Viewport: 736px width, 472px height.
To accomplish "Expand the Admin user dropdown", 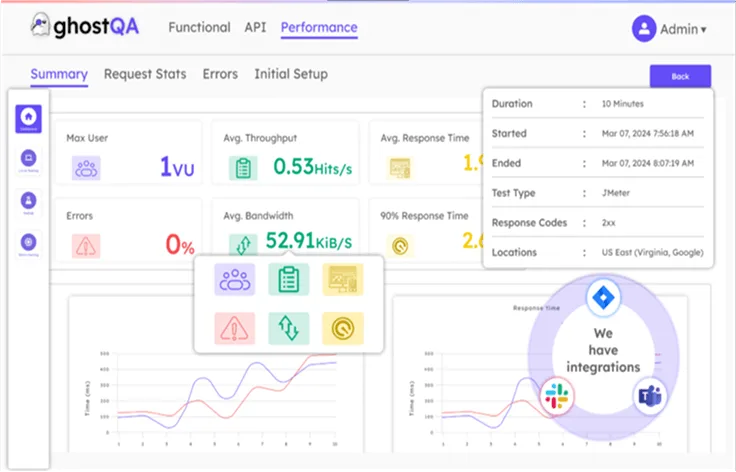I will click(670, 29).
